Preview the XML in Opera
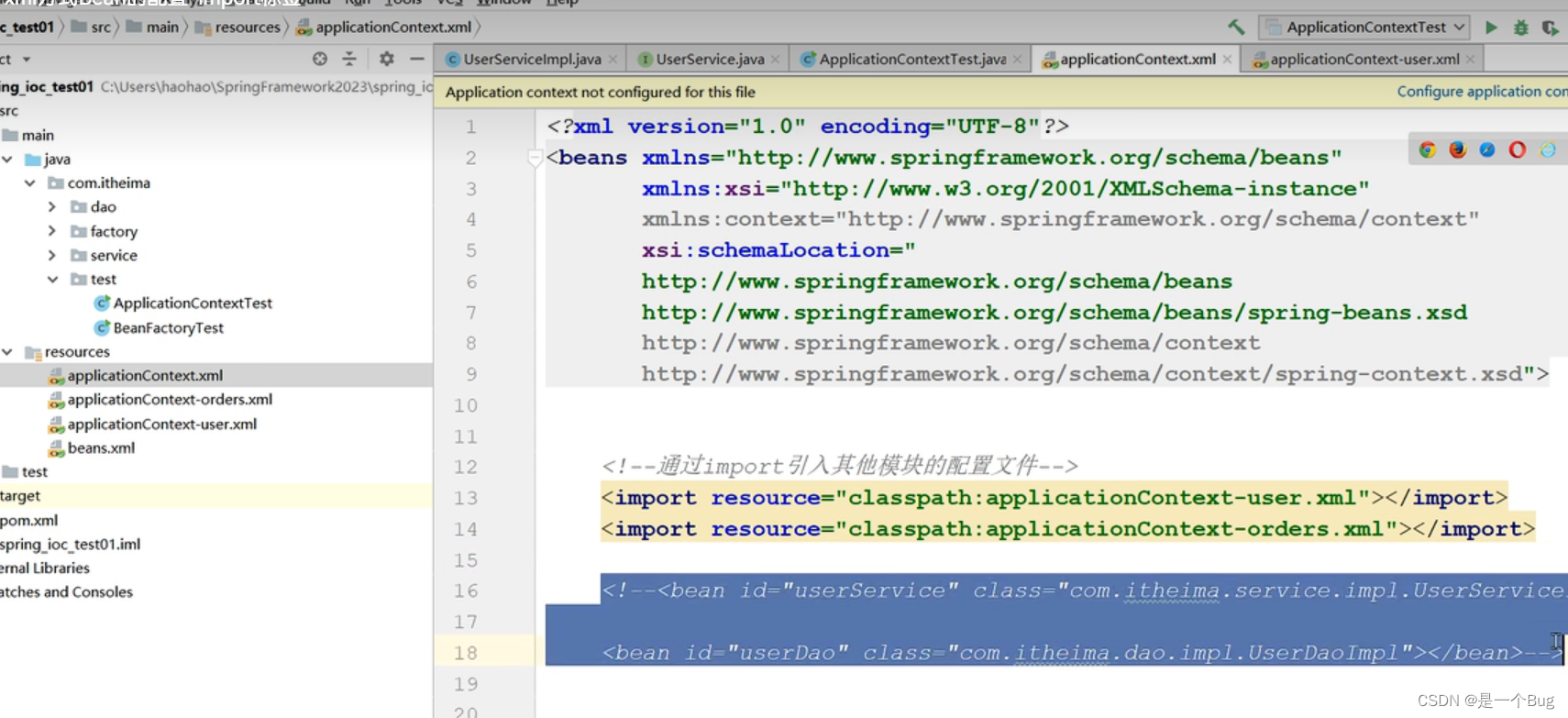The image size is (1568, 718). point(1518,149)
